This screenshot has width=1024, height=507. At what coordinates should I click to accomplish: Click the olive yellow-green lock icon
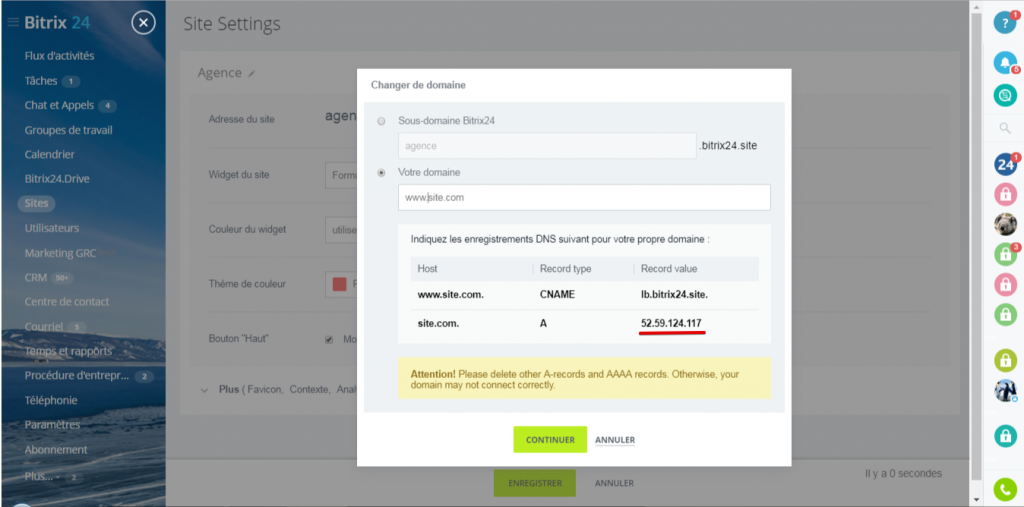(x=1005, y=360)
